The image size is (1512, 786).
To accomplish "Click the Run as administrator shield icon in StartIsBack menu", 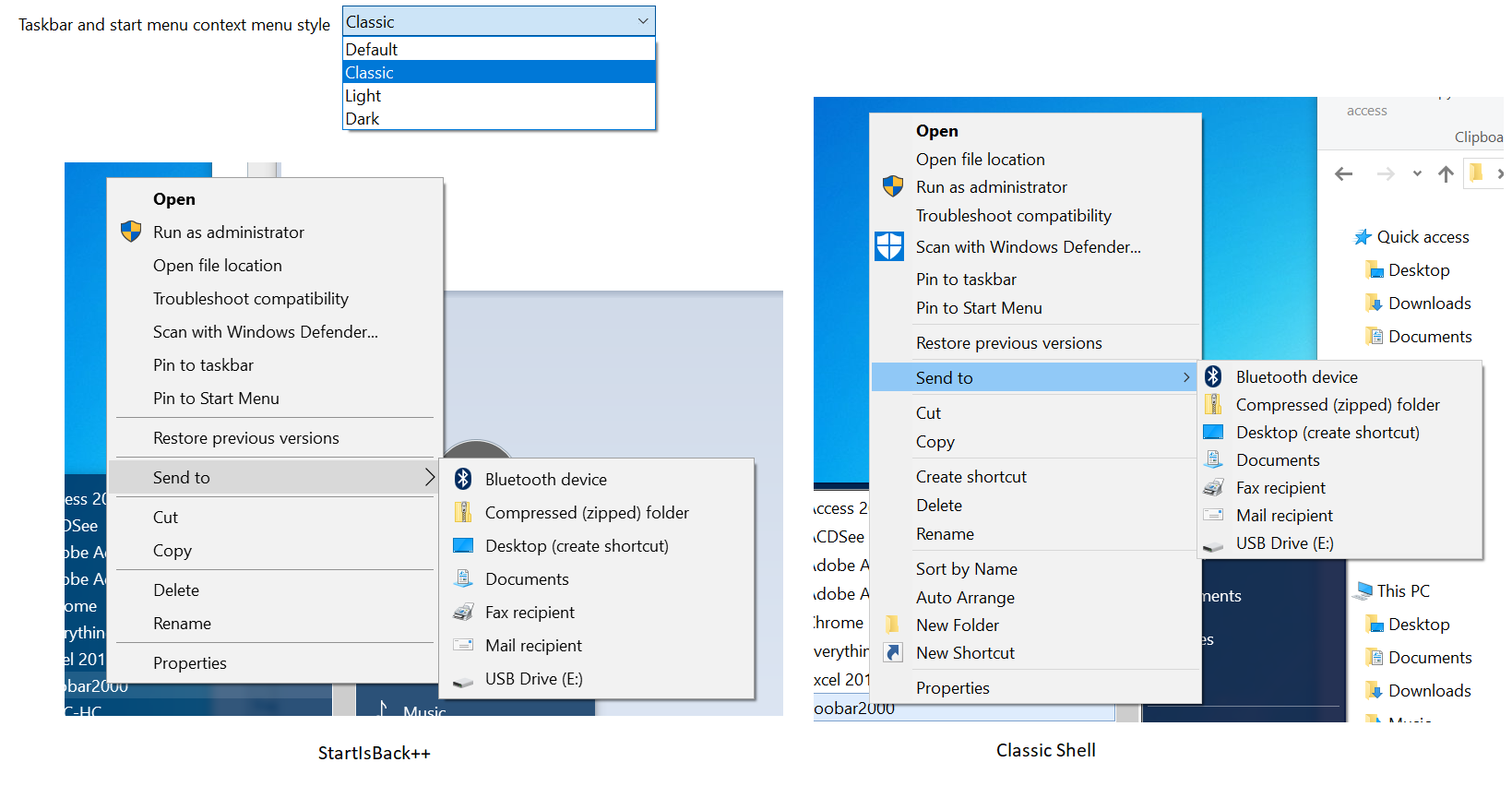I will coord(131,232).
